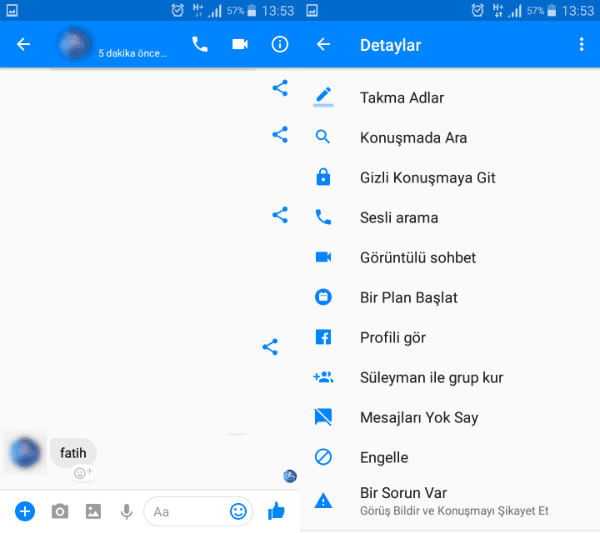Viewport: 600px width, 533px height.
Task: Open the emoji picker smiley icon
Action: pyautogui.click(x=238, y=511)
